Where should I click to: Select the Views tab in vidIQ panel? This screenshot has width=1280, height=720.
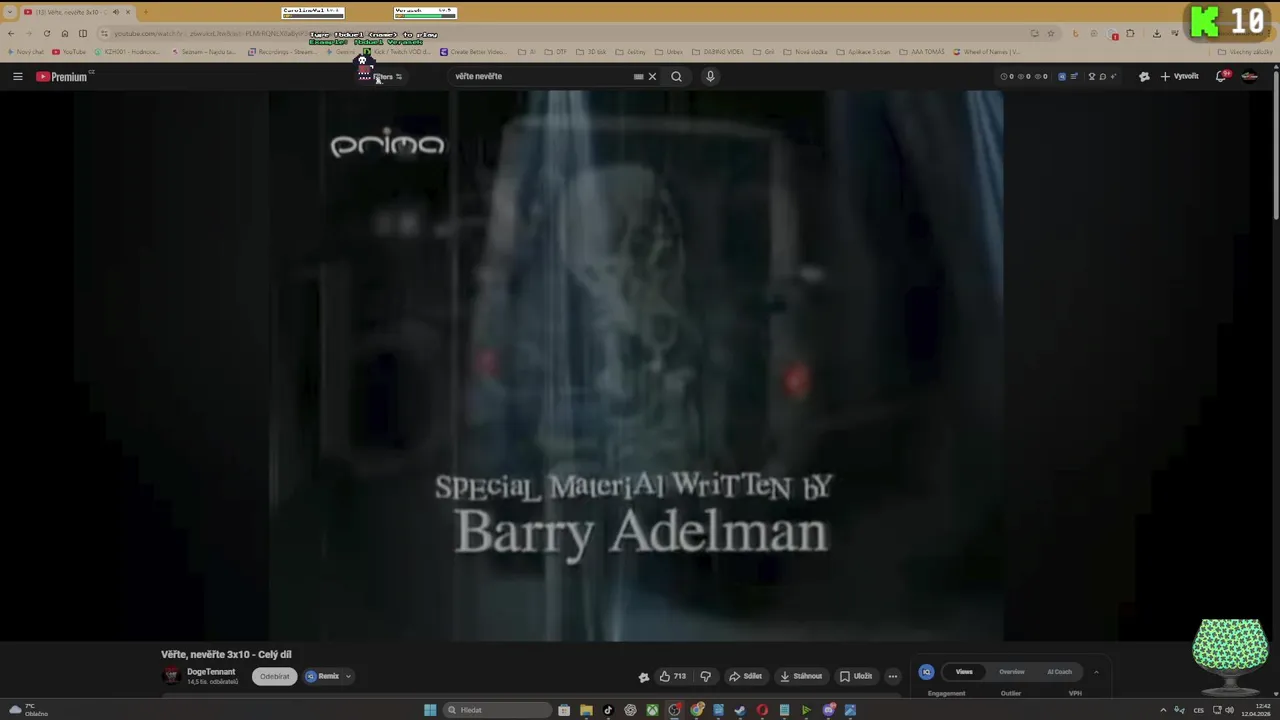[964, 672]
